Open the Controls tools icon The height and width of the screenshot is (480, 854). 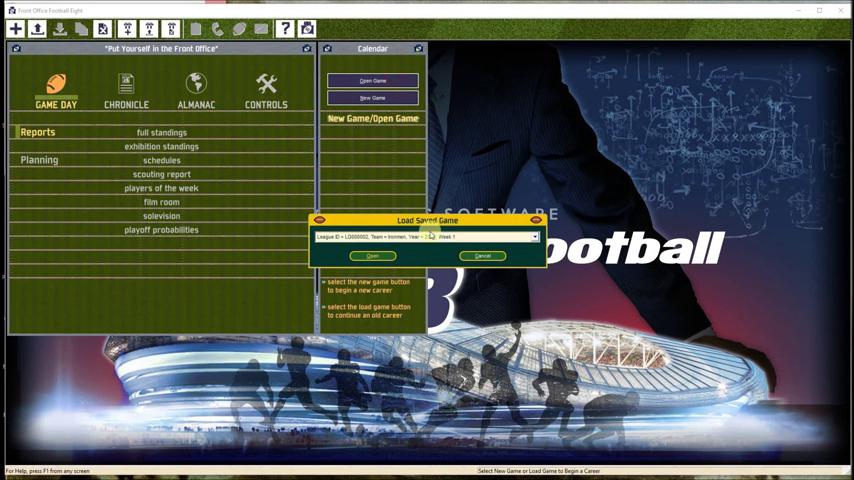pos(266,85)
